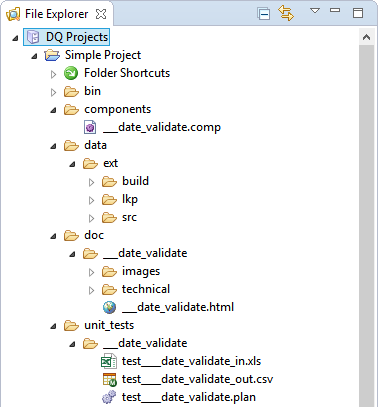Click the scrollbar up arrow
This screenshot has height=407, width=378.
(x=367, y=37)
